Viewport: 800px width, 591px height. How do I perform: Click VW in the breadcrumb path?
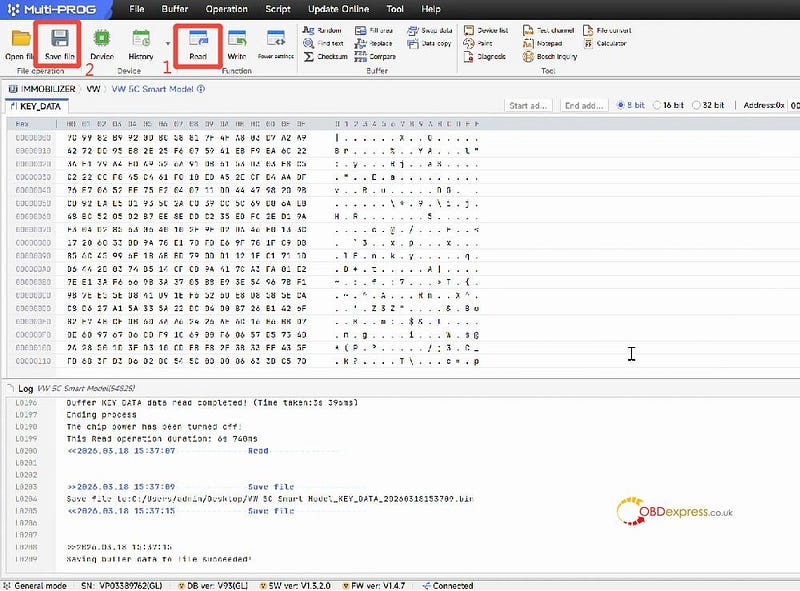93,89
